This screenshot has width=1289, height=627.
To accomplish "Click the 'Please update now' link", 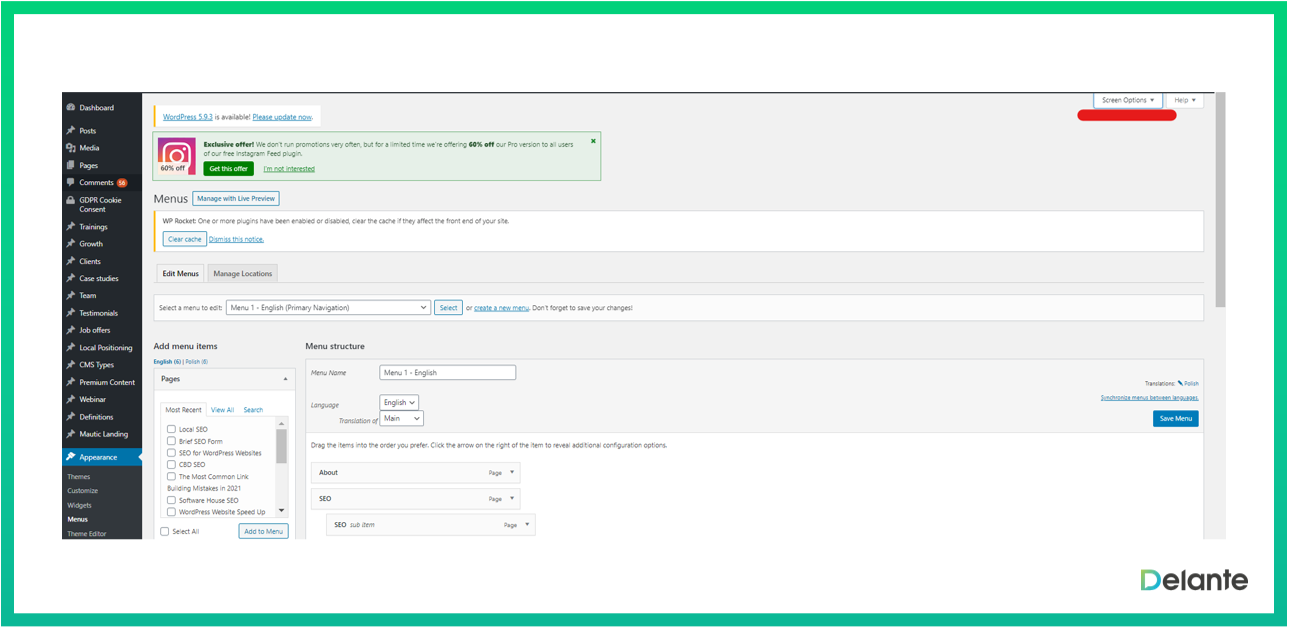I will (282, 117).
